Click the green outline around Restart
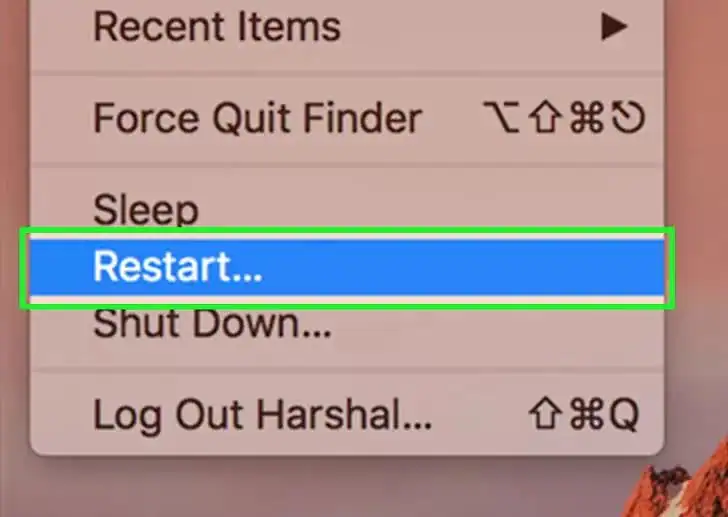 (347, 230)
